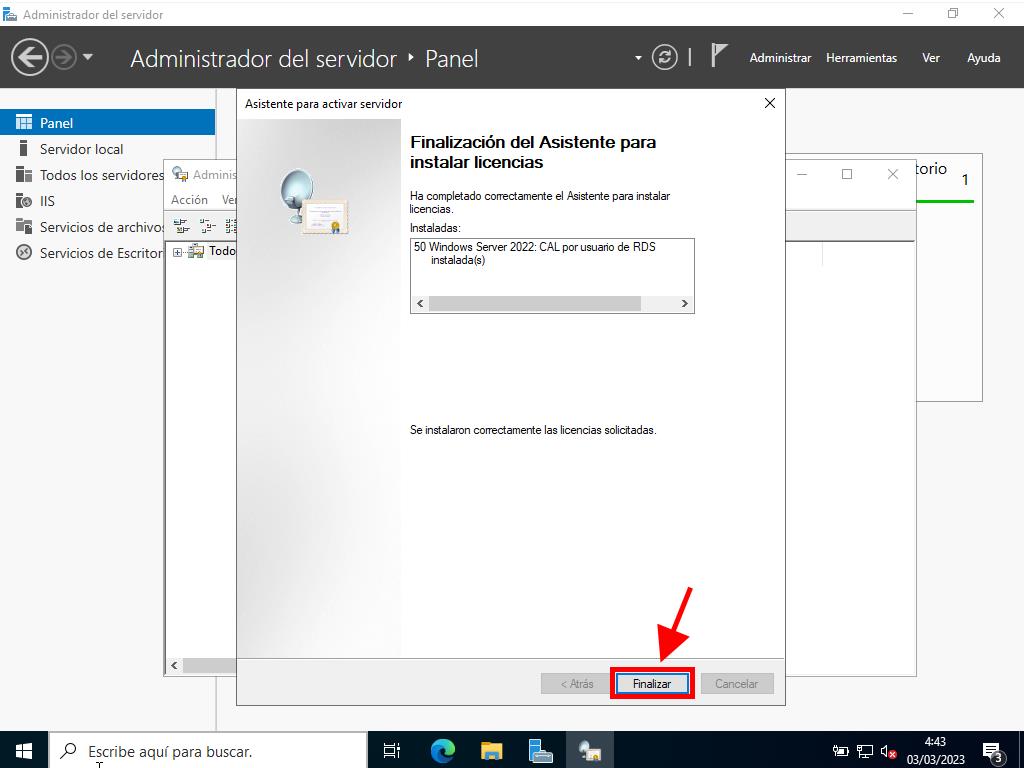Open the Herramientas menu

click(x=861, y=58)
